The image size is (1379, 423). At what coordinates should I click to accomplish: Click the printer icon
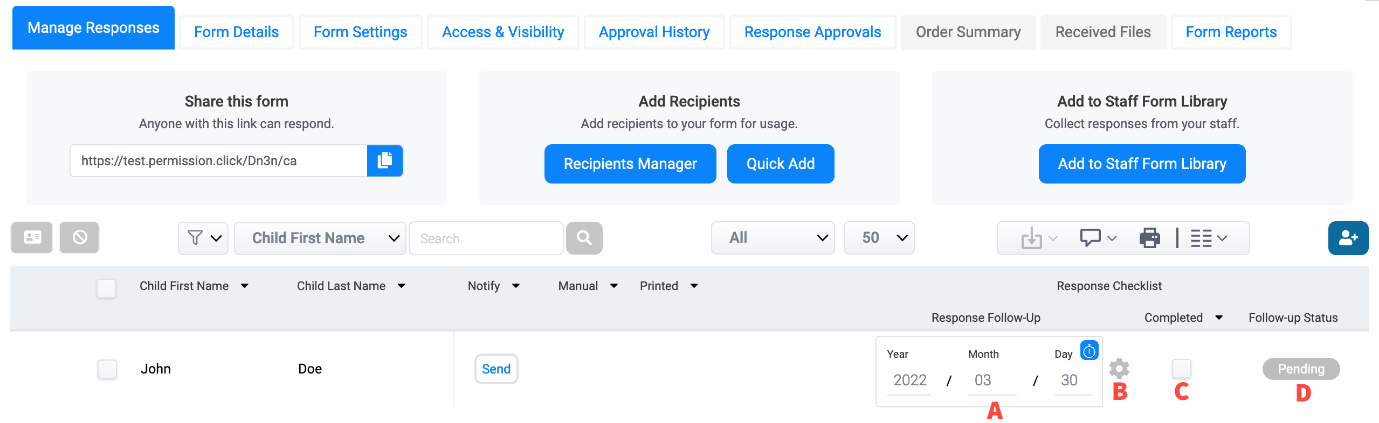coord(1150,238)
